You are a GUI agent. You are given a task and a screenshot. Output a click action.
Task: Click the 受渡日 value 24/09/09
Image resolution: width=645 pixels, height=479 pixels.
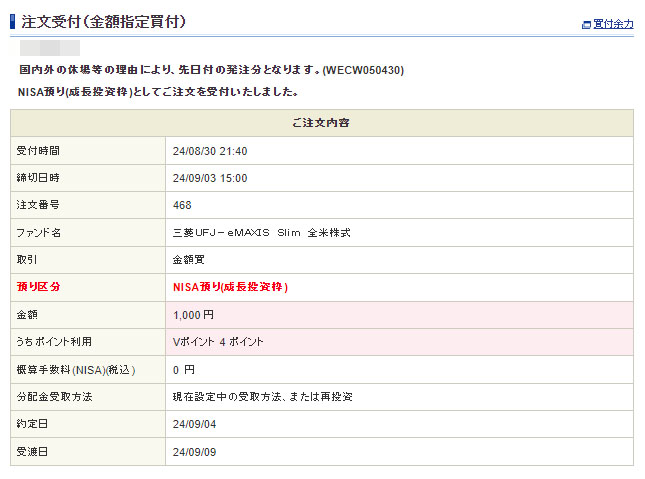coord(195,451)
